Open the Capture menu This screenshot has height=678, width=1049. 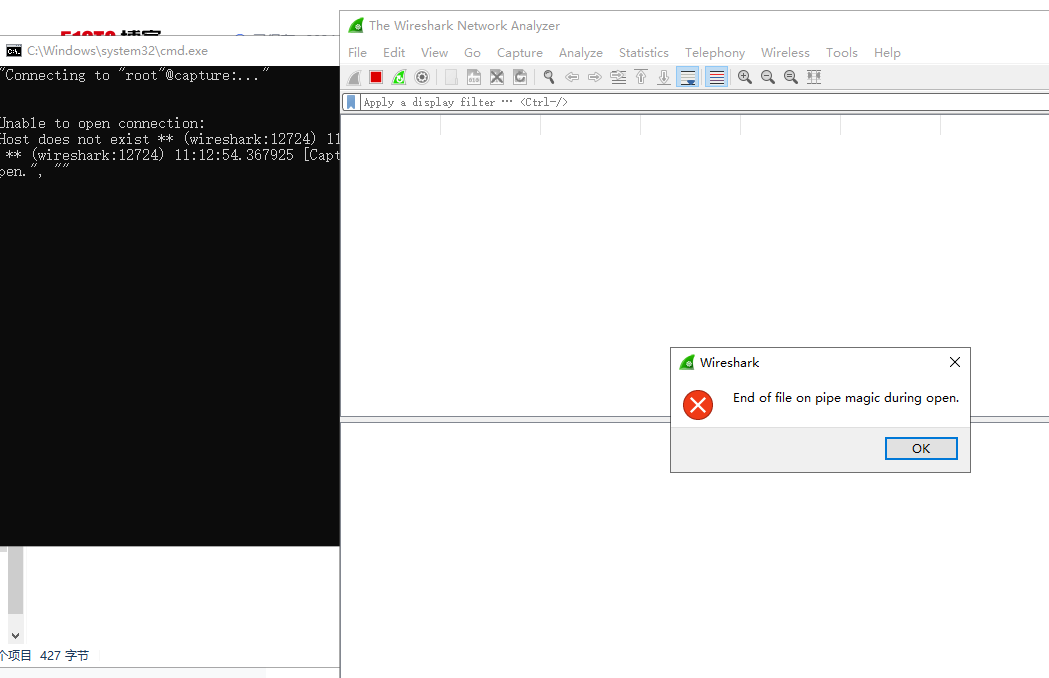pyautogui.click(x=520, y=53)
